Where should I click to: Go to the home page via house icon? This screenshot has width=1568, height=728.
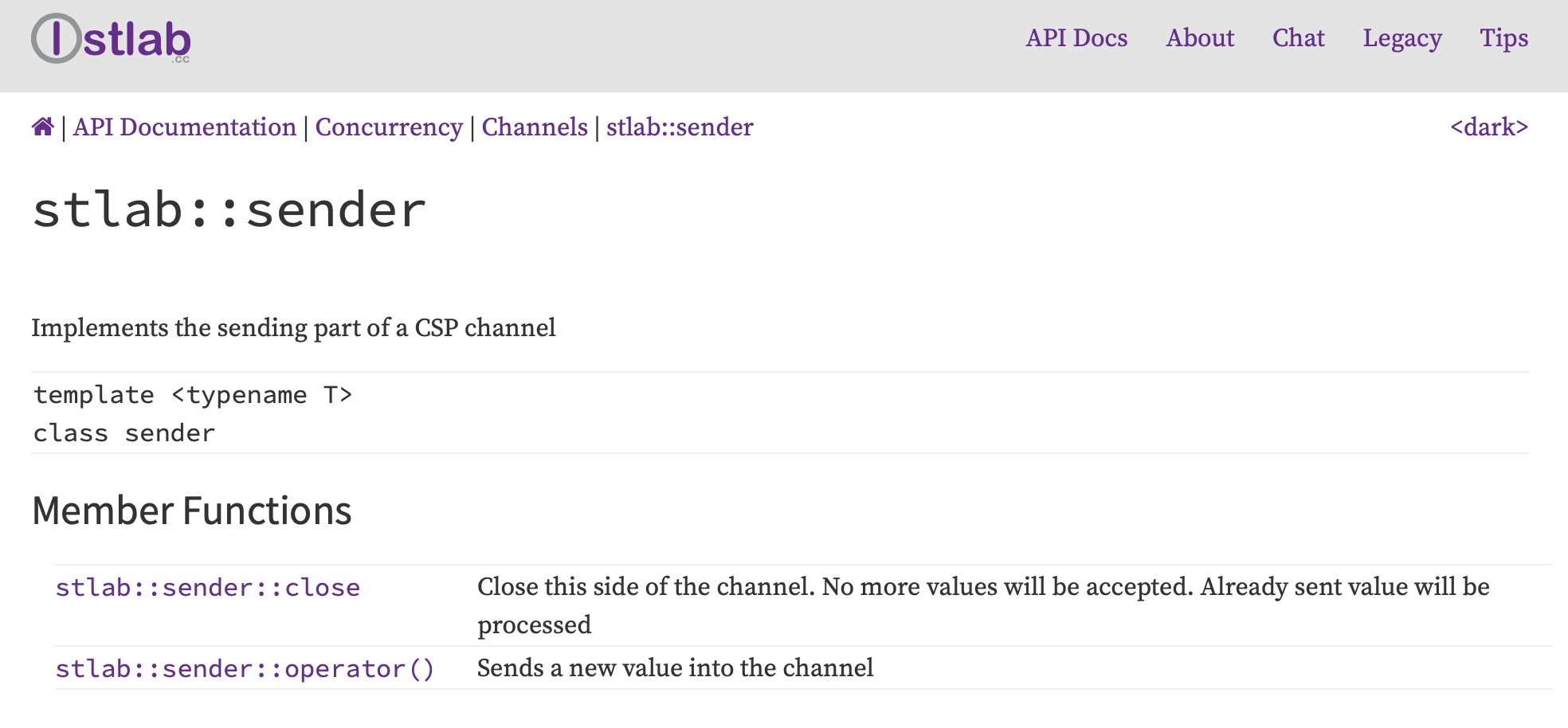(43, 127)
